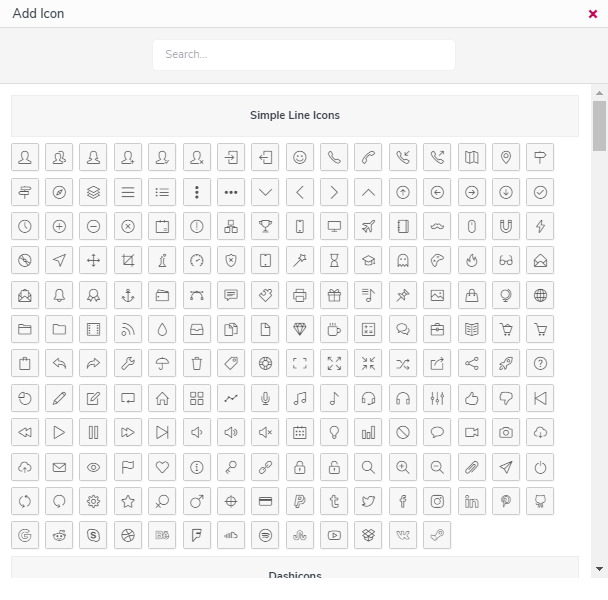Pick the mustache icon
Image resolution: width=608 pixels, height=600 pixels.
point(437,226)
